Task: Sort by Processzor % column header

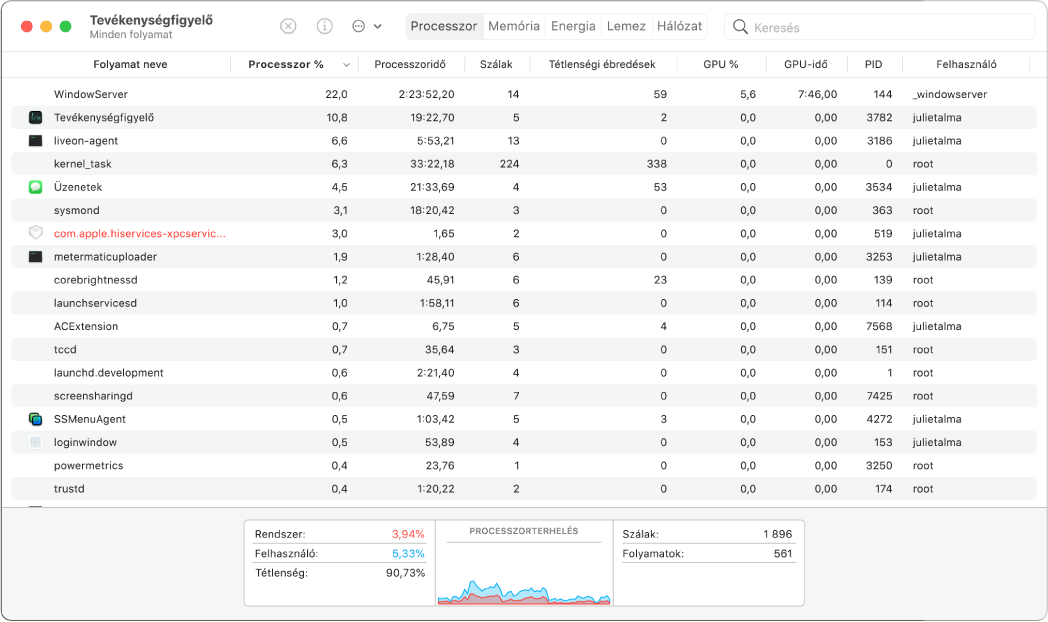Action: pos(285,64)
